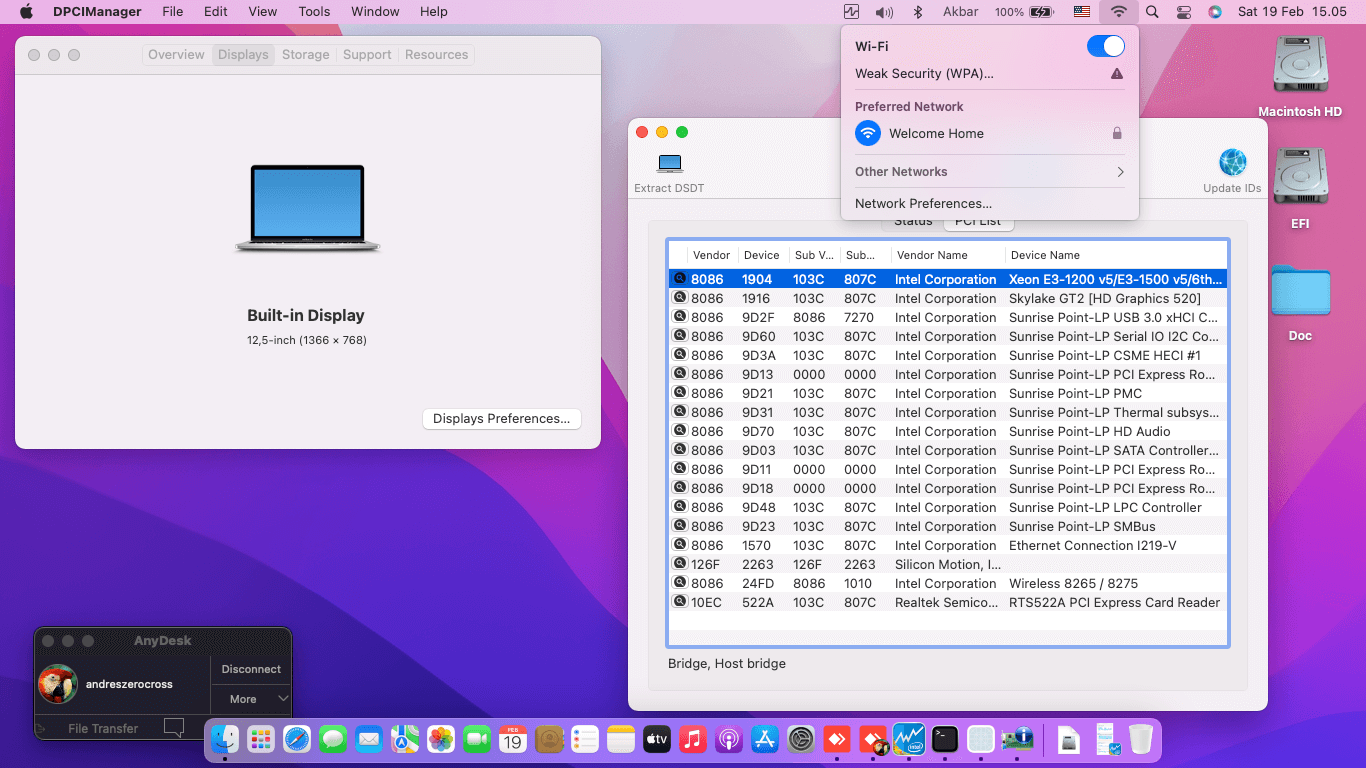Click the Displays Preferences button
Viewport: 1366px width, 768px height.
502,419
